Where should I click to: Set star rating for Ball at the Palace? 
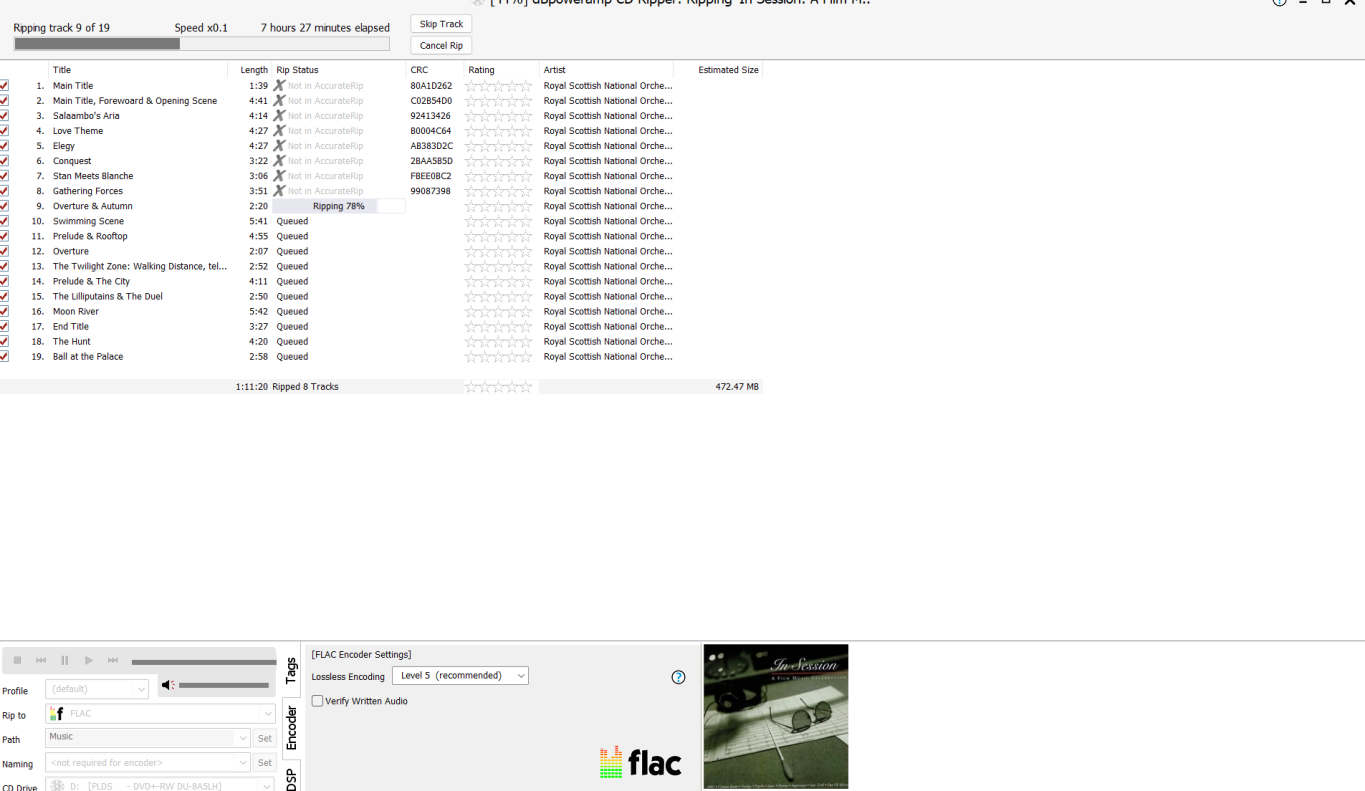click(x=499, y=356)
